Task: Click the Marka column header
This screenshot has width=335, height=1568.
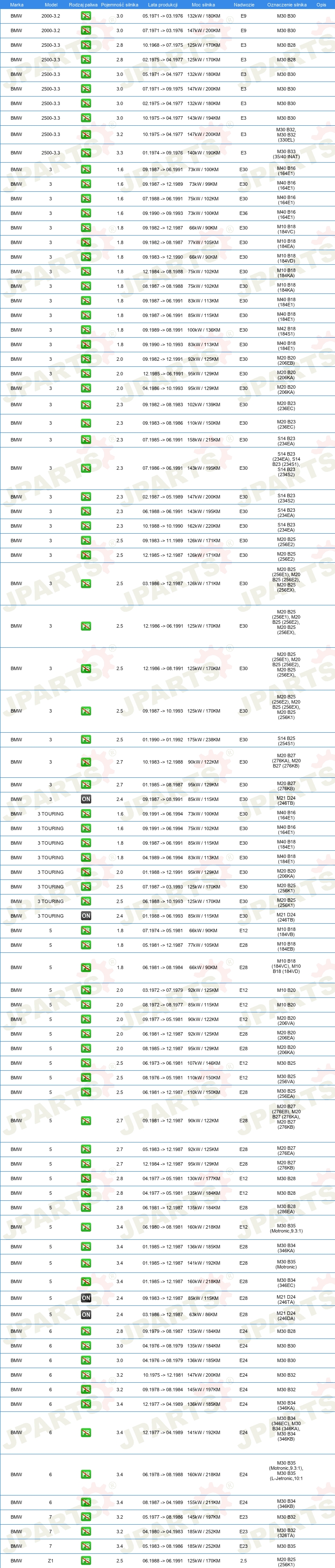Action: (16, 4)
